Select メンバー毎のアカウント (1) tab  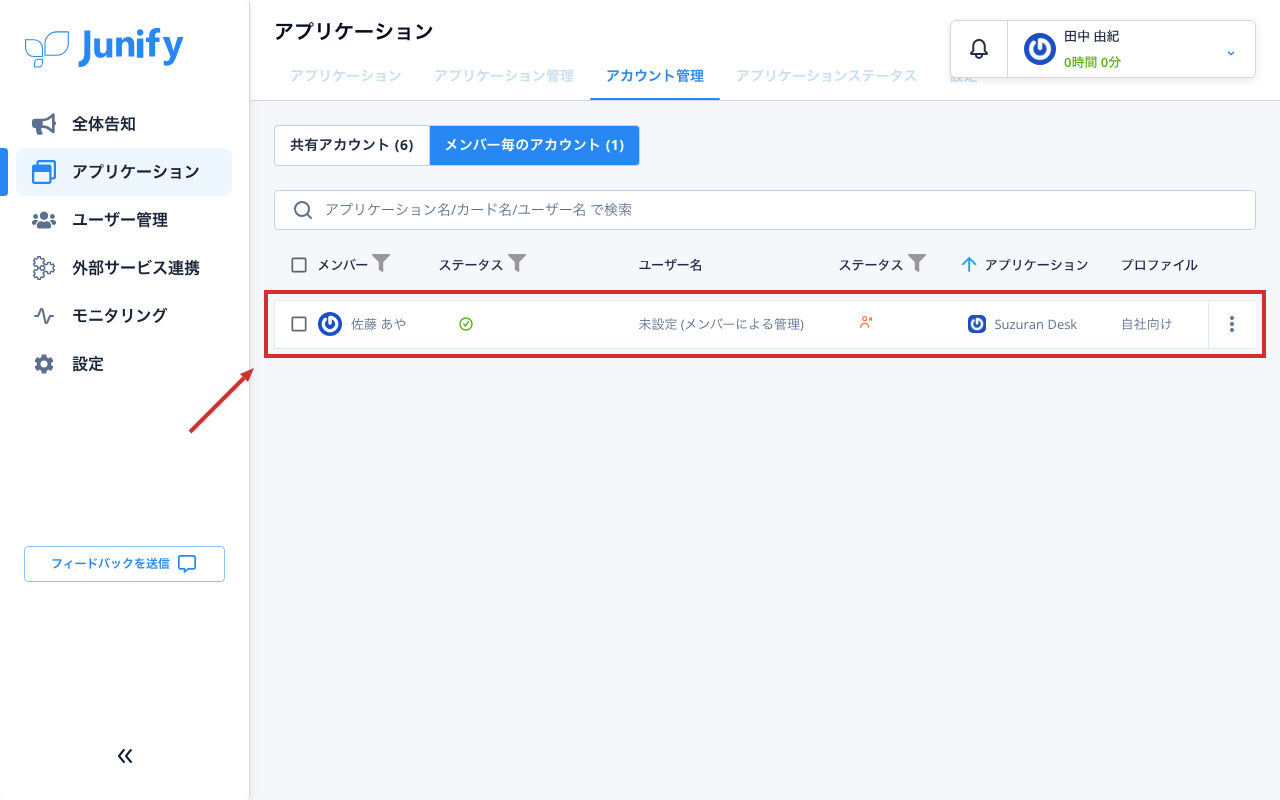tap(534, 145)
